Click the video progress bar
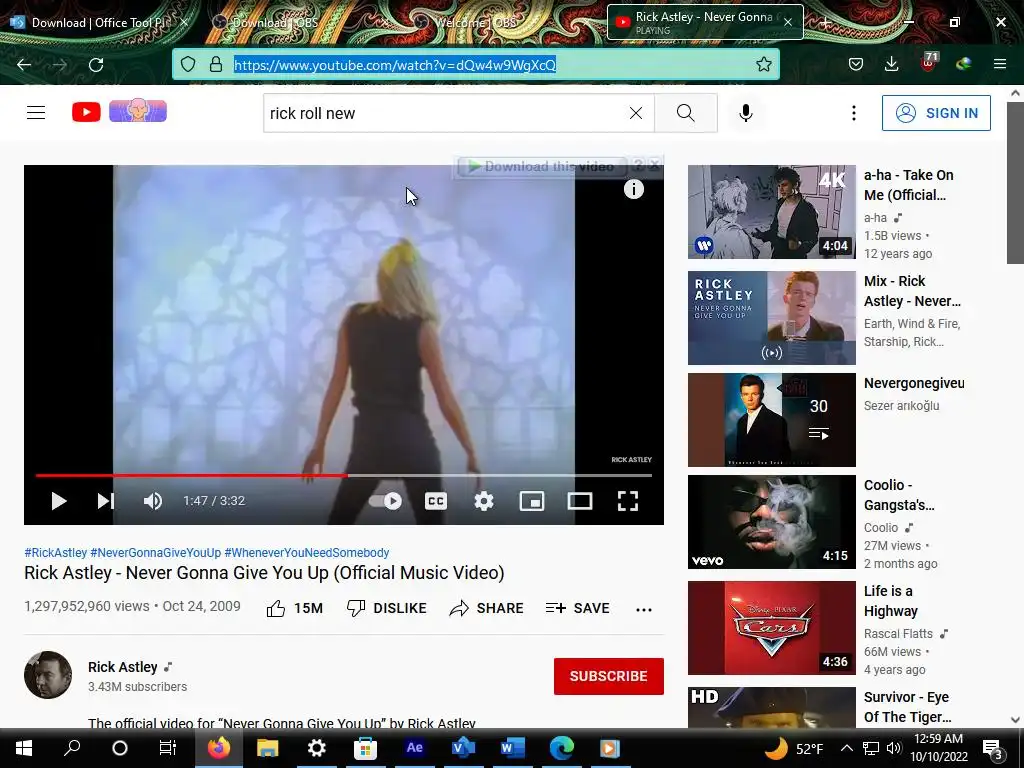 344,475
